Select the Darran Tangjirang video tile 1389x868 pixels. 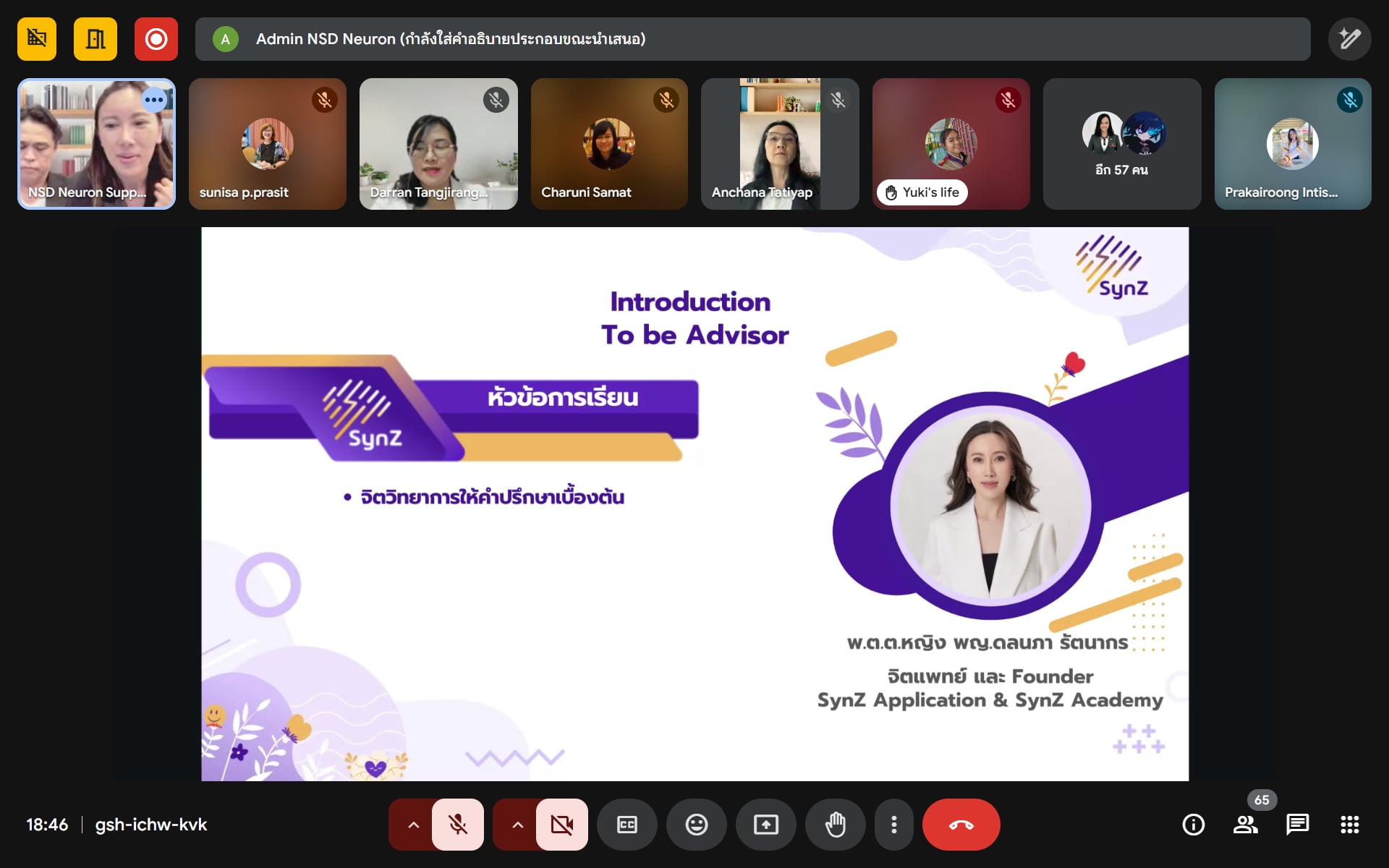[438, 144]
